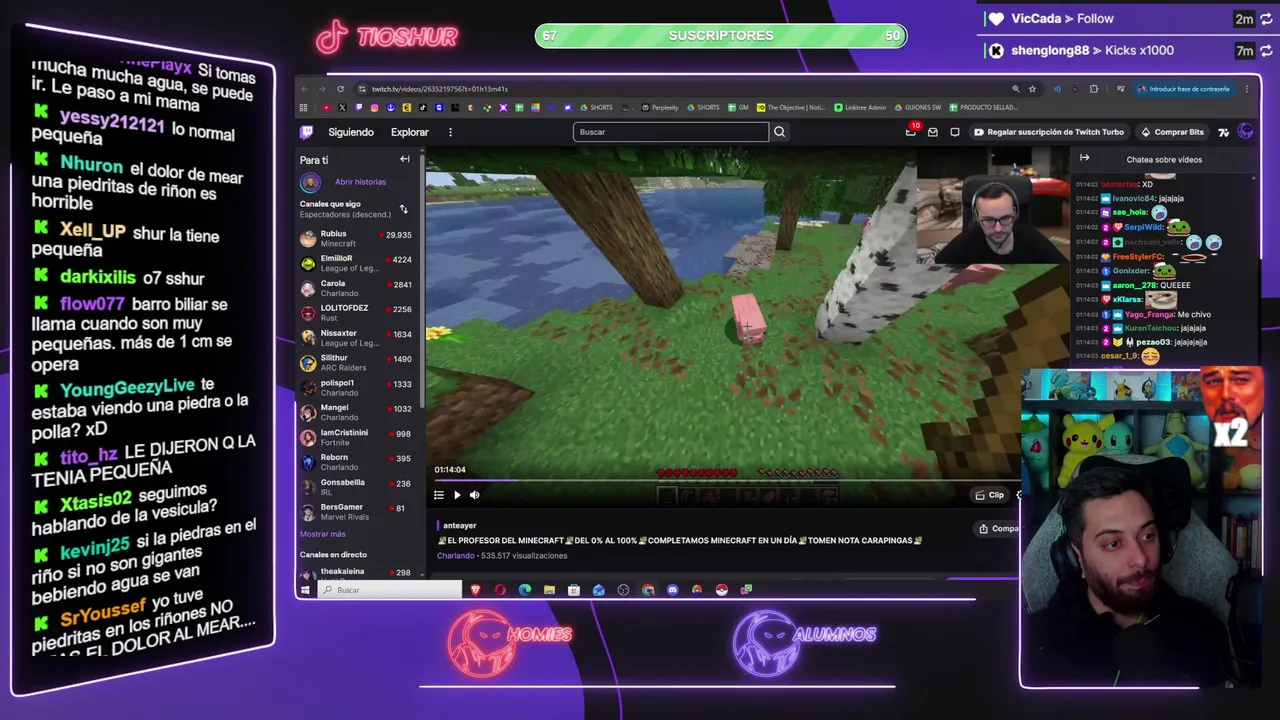This screenshot has height=720, width=1280.
Task: Open the three-dots menu next to Explorar
Action: tap(450, 132)
